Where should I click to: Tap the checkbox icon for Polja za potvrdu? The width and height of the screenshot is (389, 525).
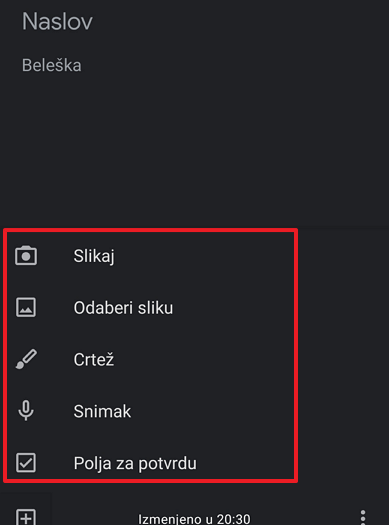click(x=26, y=463)
